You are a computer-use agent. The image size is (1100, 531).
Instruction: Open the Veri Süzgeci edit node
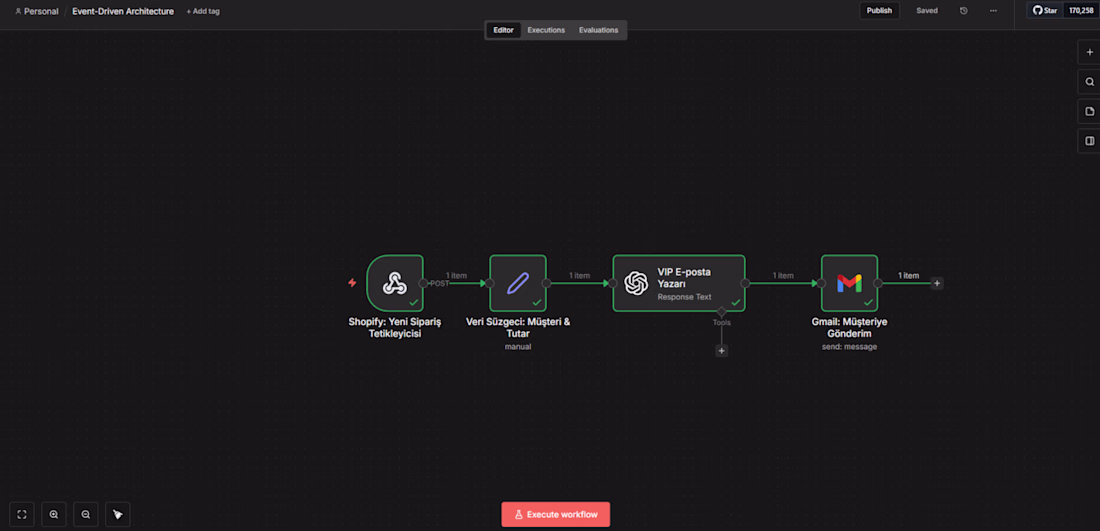(x=518, y=283)
